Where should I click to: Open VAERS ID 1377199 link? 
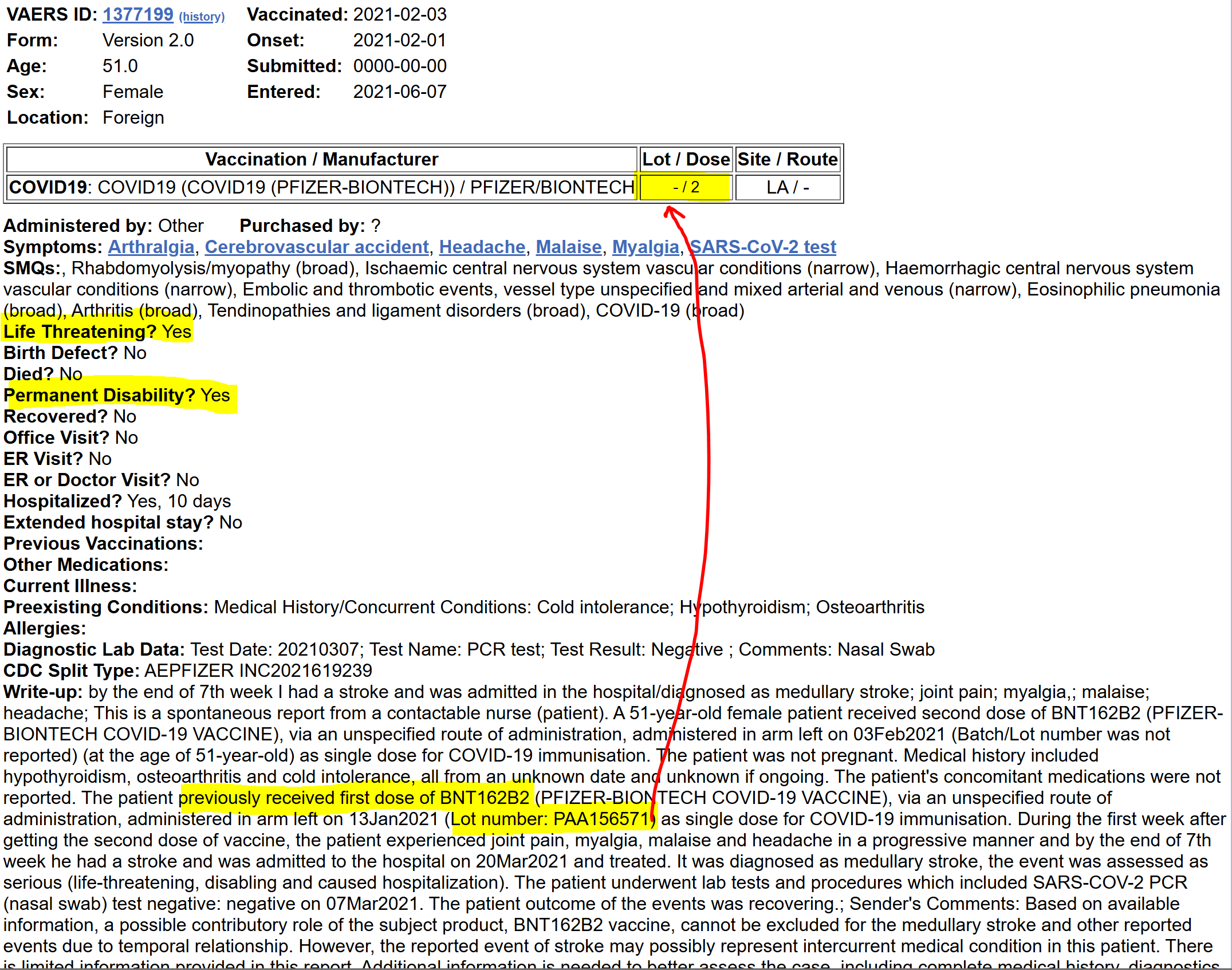point(137,14)
